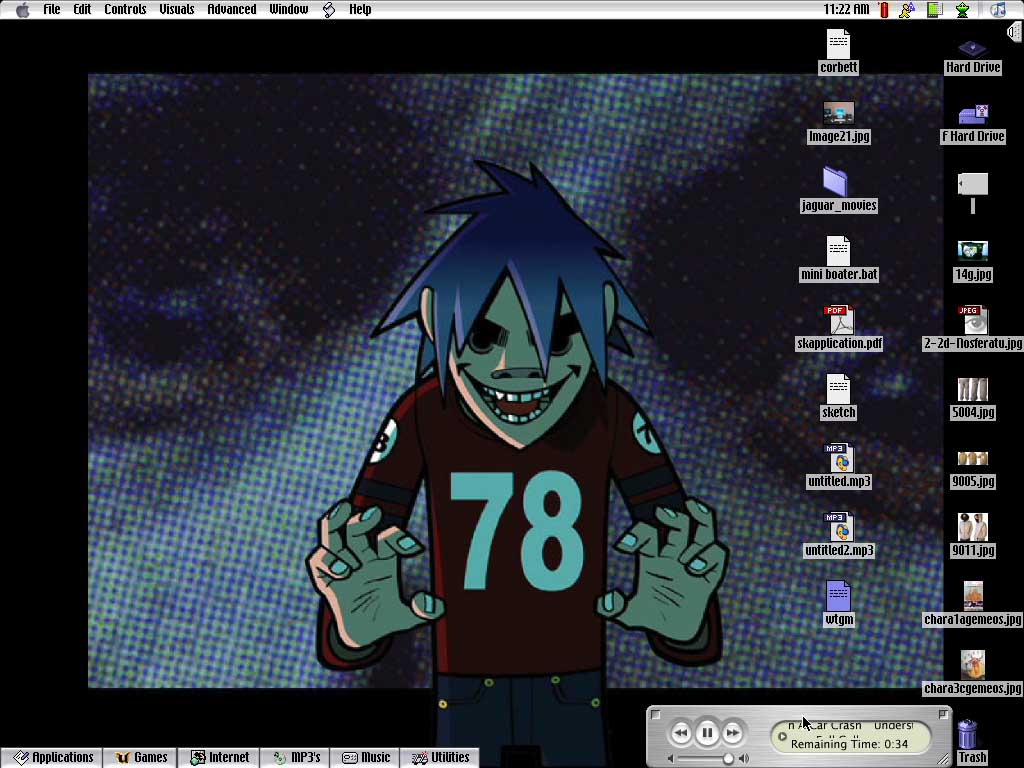Select the 14g.jpg file

coord(972,251)
